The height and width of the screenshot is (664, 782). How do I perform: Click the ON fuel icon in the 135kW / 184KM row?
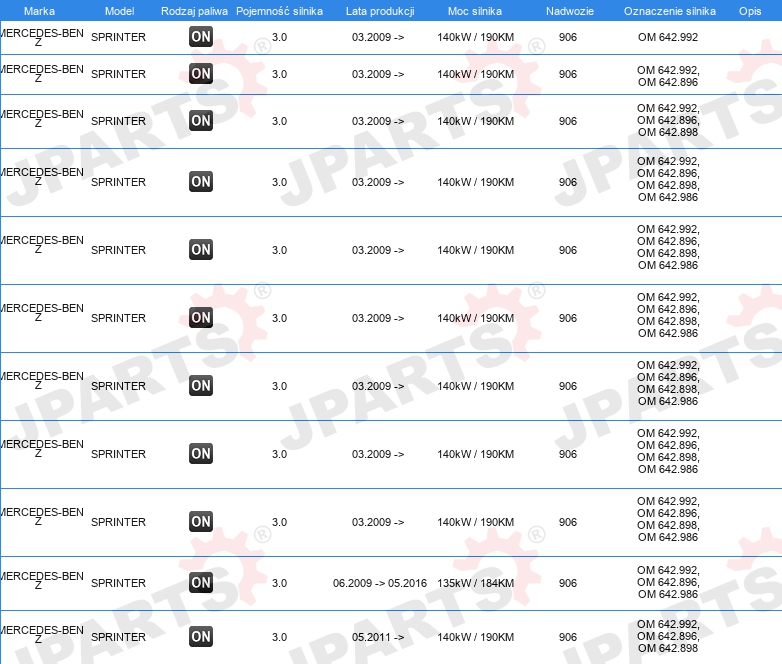201,583
